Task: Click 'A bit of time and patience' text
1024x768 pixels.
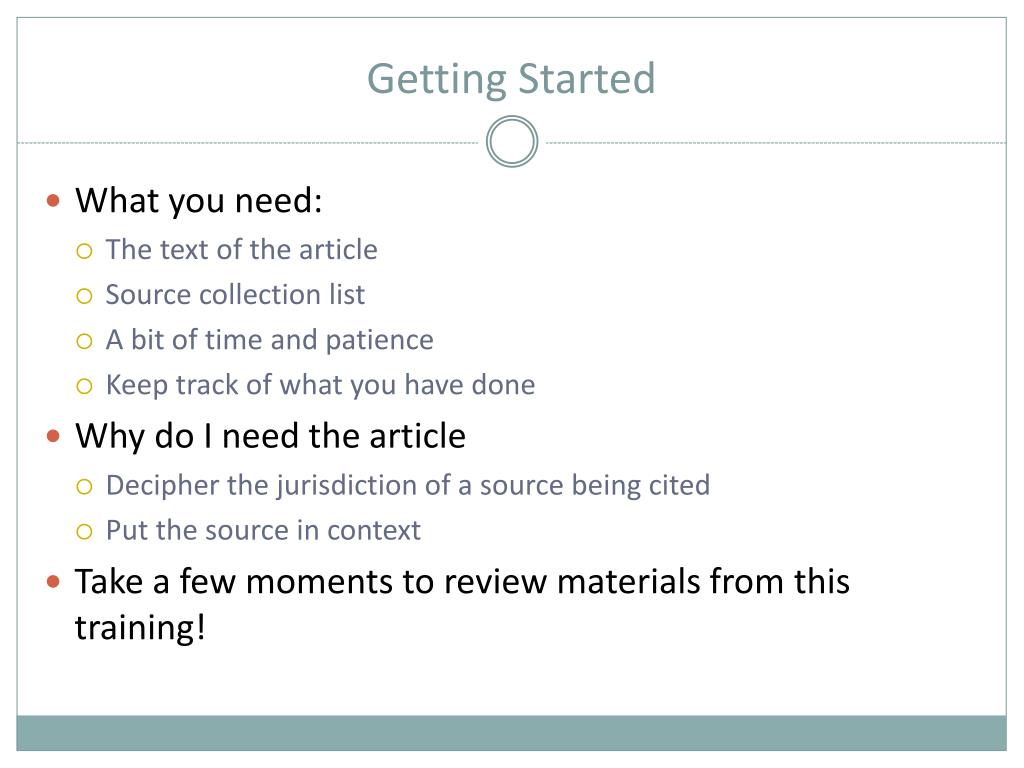Action: (x=270, y=340)
